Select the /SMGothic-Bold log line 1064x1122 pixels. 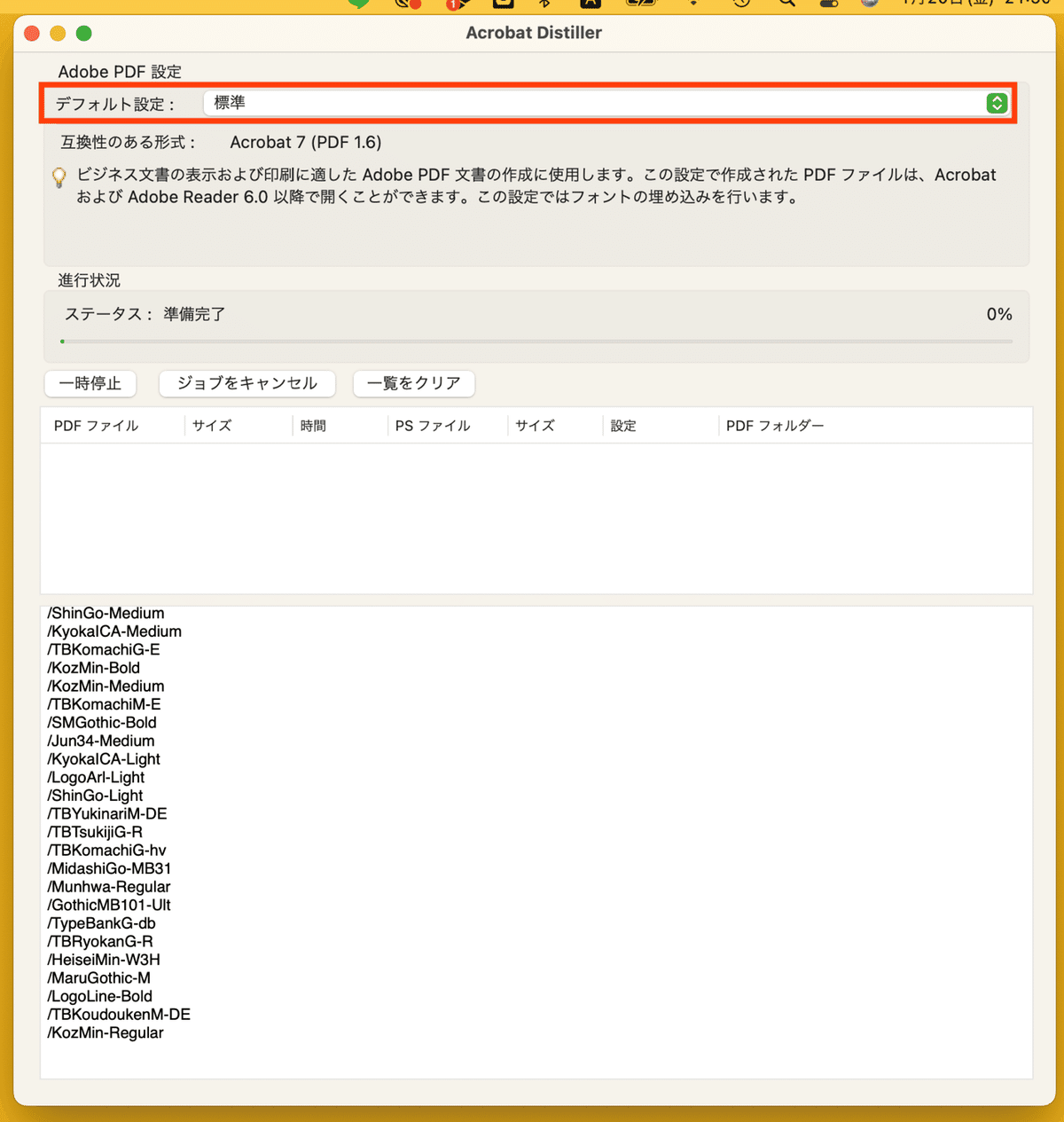coord(102,723)
